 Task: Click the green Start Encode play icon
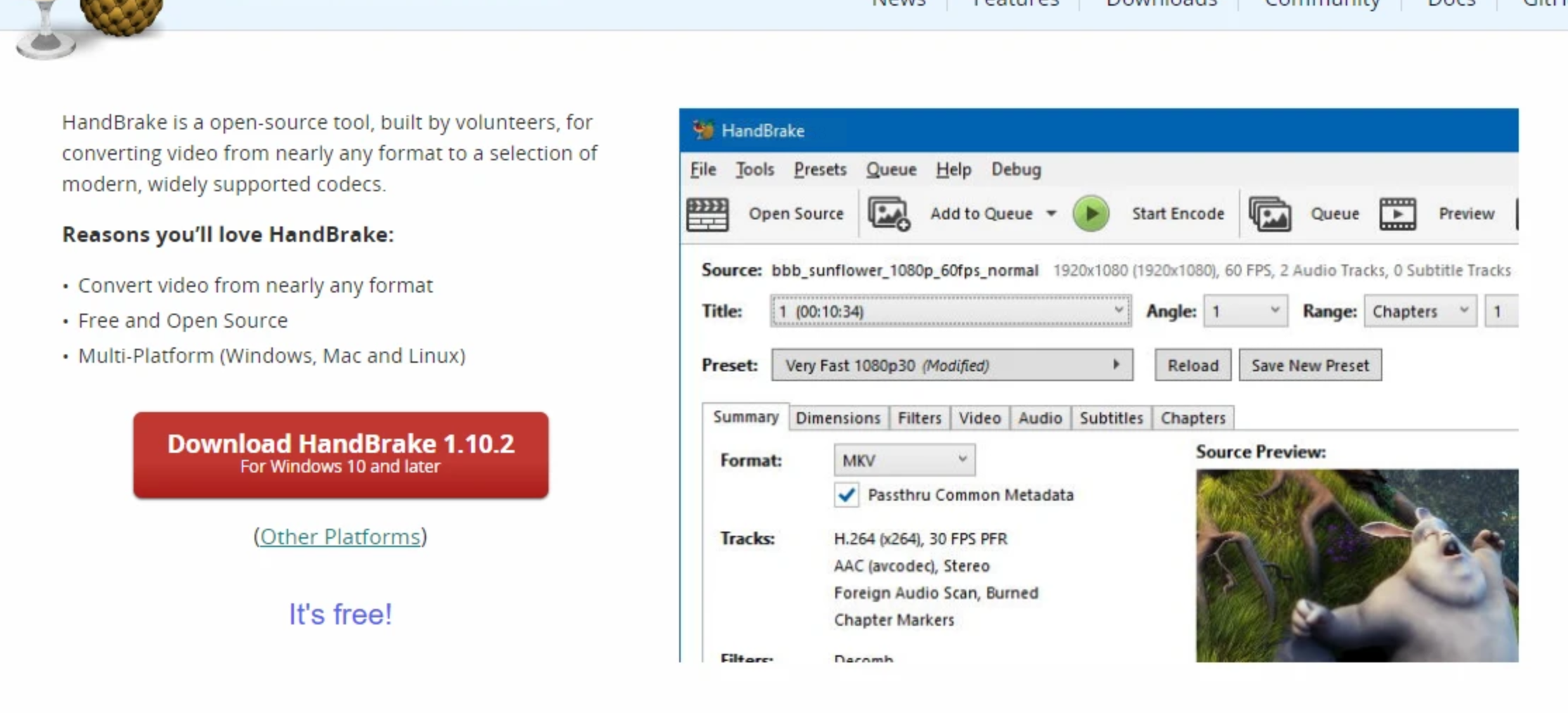(x=1091, y=214)
